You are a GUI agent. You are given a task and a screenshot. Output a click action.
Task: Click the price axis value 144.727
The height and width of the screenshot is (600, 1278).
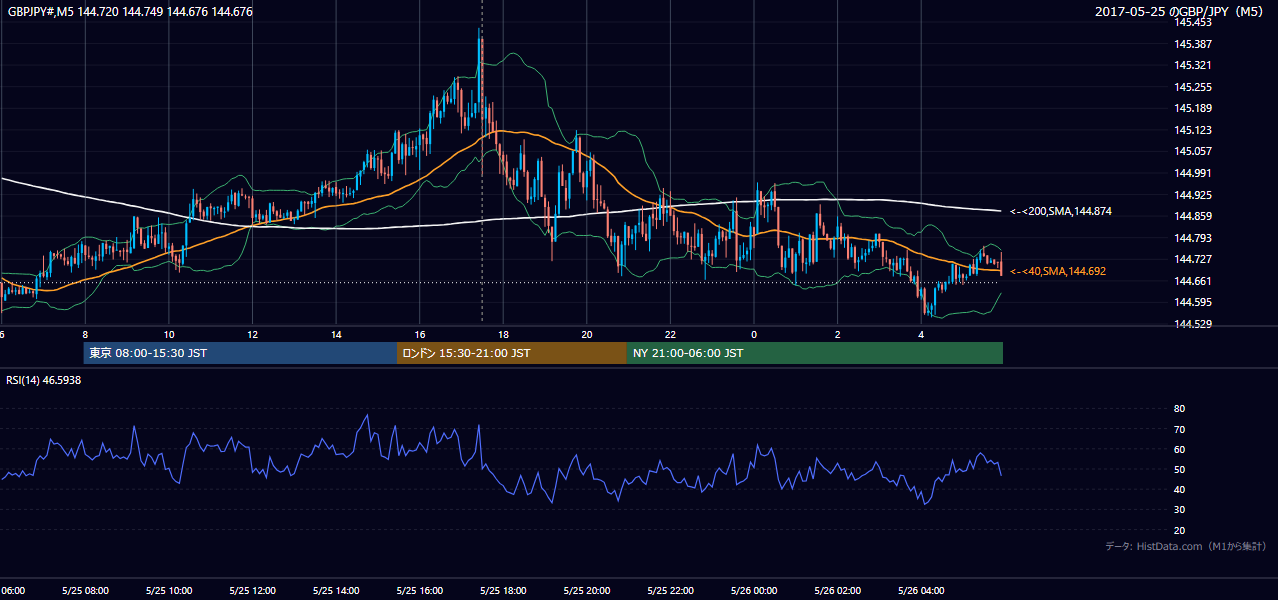pyautogui.click(x=1193, y=259)
